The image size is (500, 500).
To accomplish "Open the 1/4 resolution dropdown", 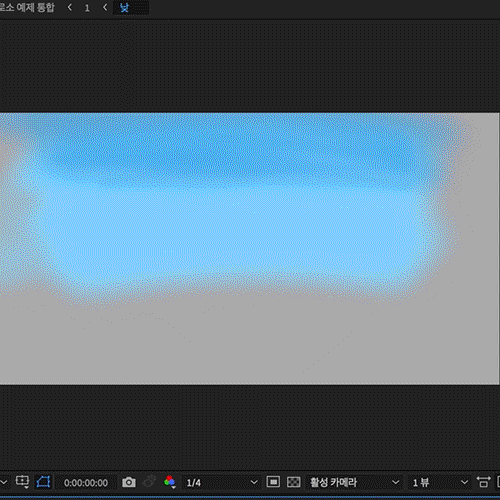I will tap(221, 482).
